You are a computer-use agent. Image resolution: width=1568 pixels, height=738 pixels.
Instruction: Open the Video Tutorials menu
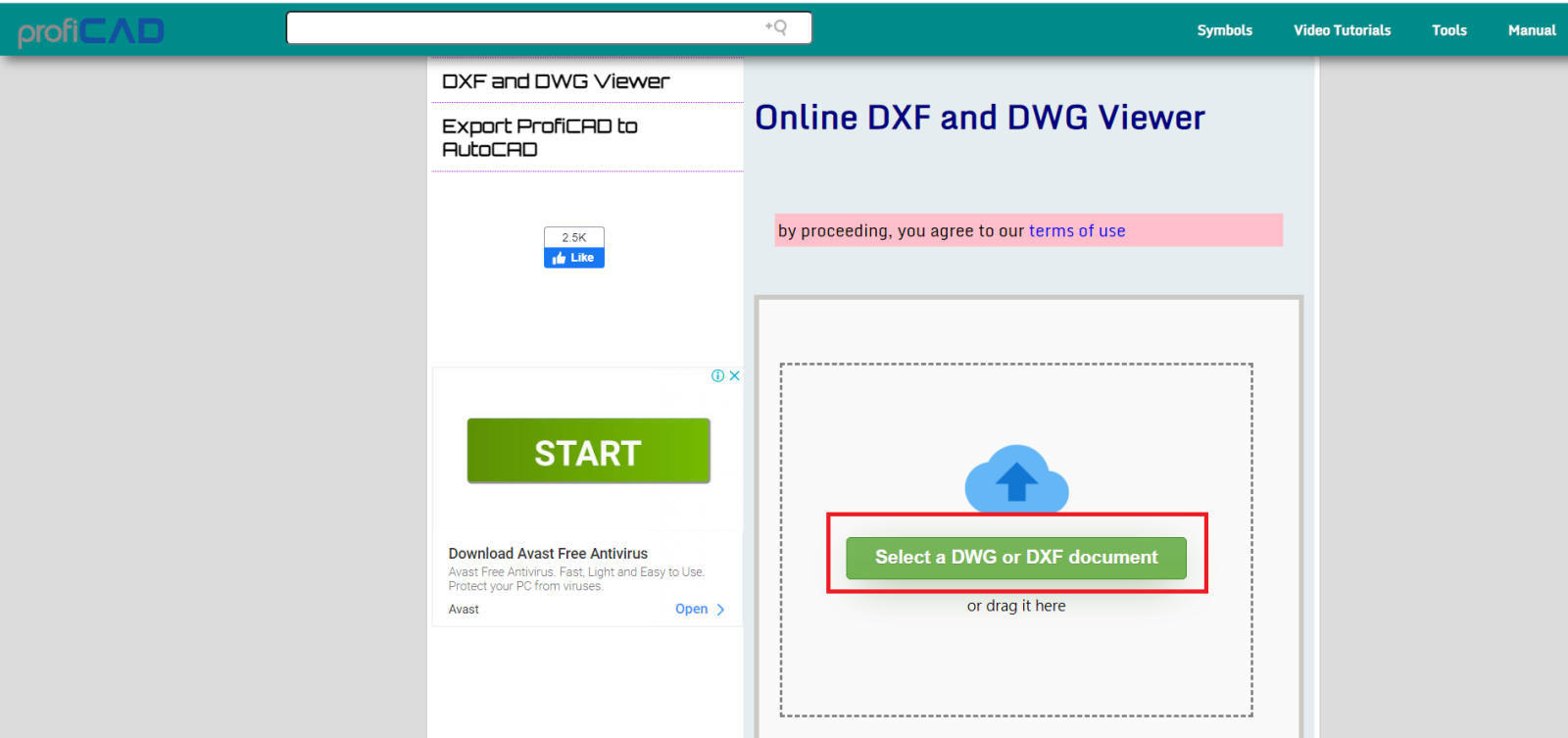coord(1342,30)
